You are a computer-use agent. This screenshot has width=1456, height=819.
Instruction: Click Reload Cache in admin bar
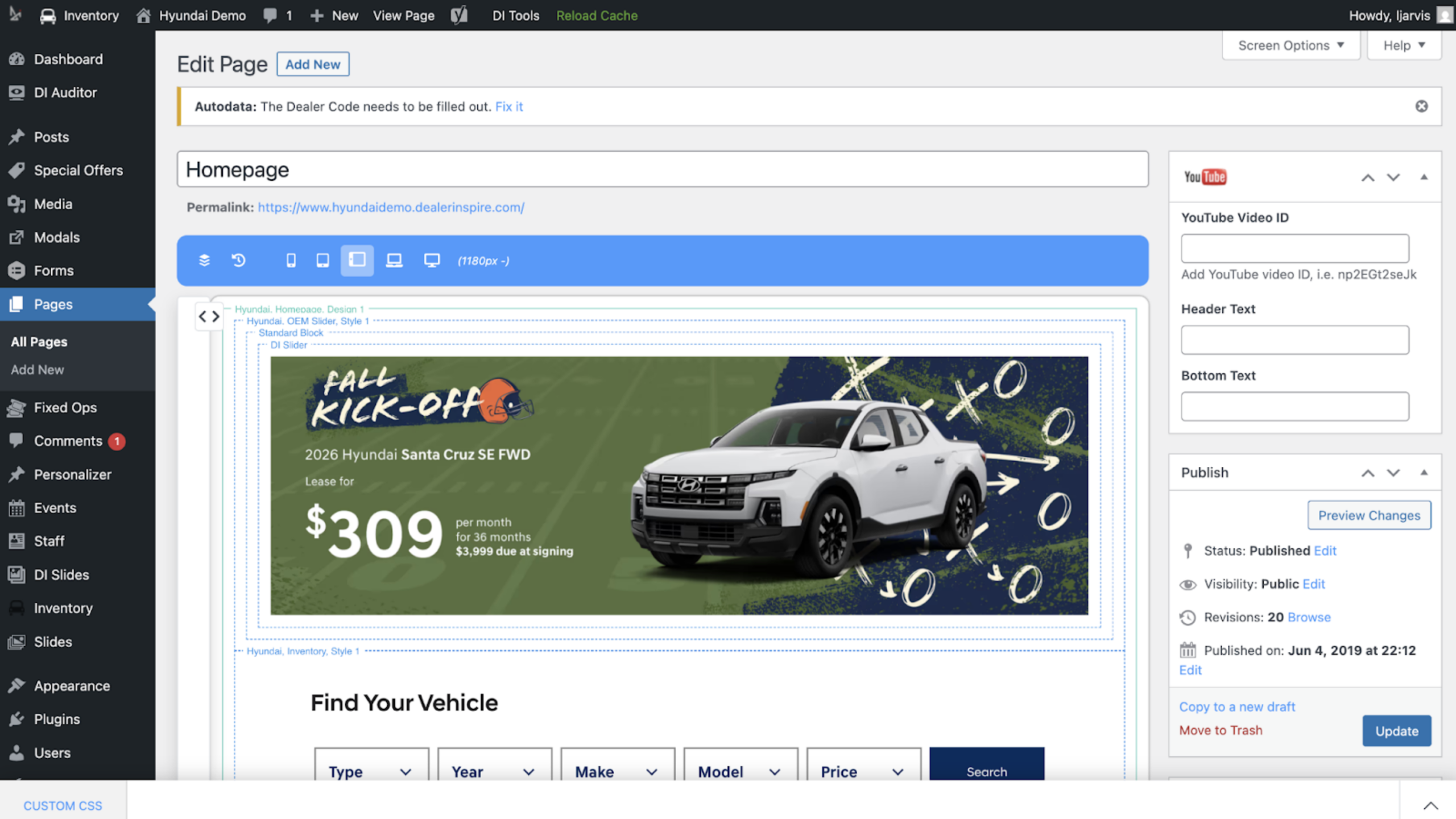597,15
